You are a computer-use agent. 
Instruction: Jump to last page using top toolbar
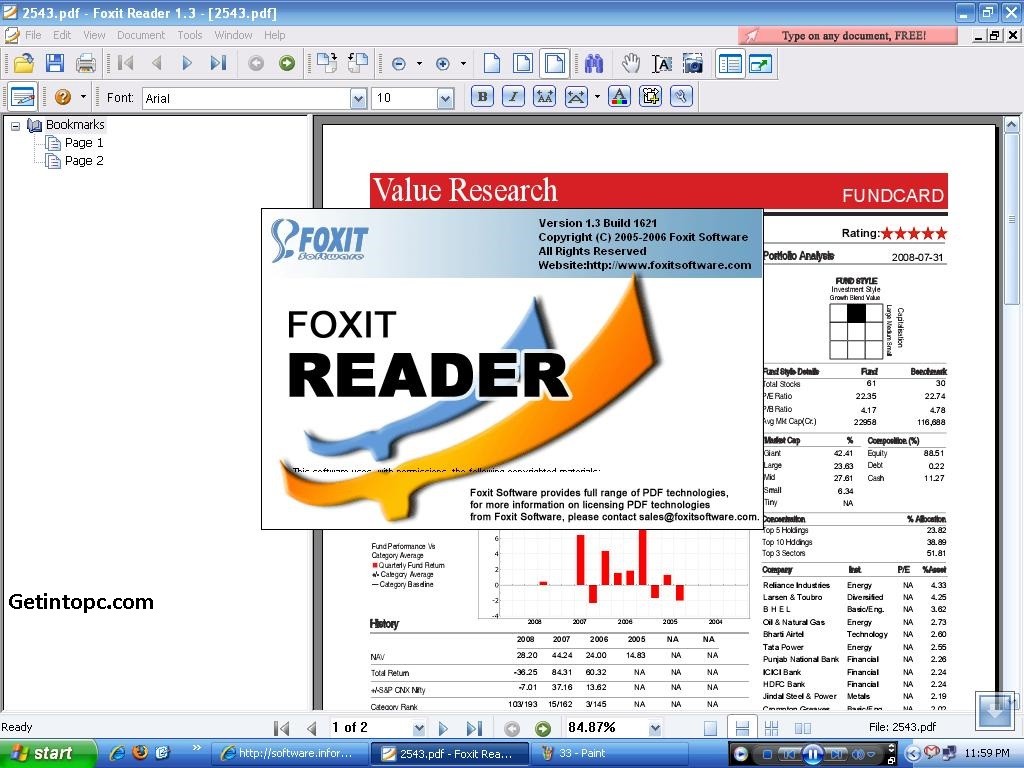(218, 63)
